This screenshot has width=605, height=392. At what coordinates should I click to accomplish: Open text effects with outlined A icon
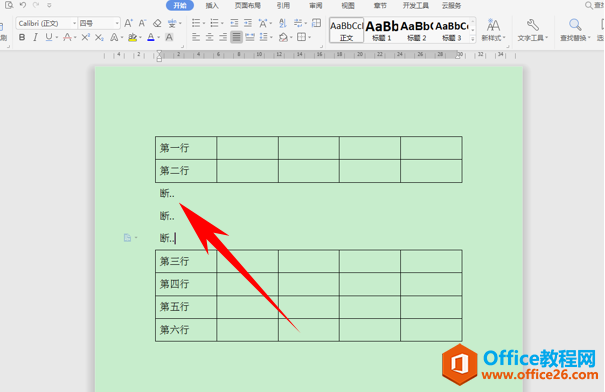click(114, 37)
